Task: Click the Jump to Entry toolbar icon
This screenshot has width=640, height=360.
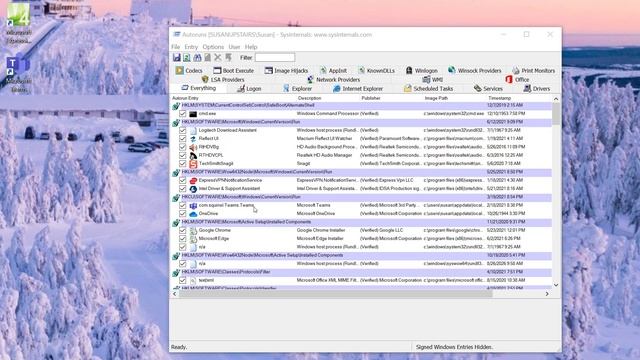Action: tap(228, 58)
